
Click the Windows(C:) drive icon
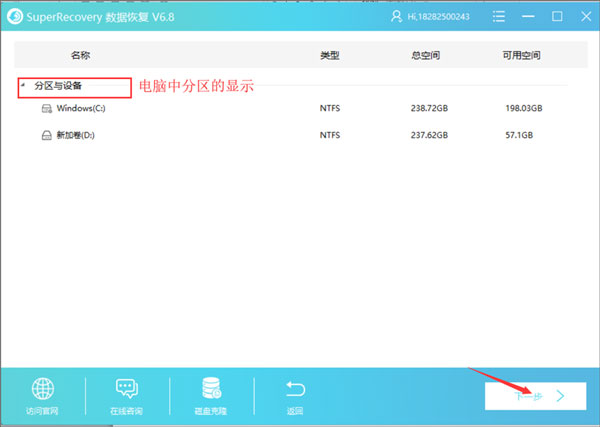46,108
